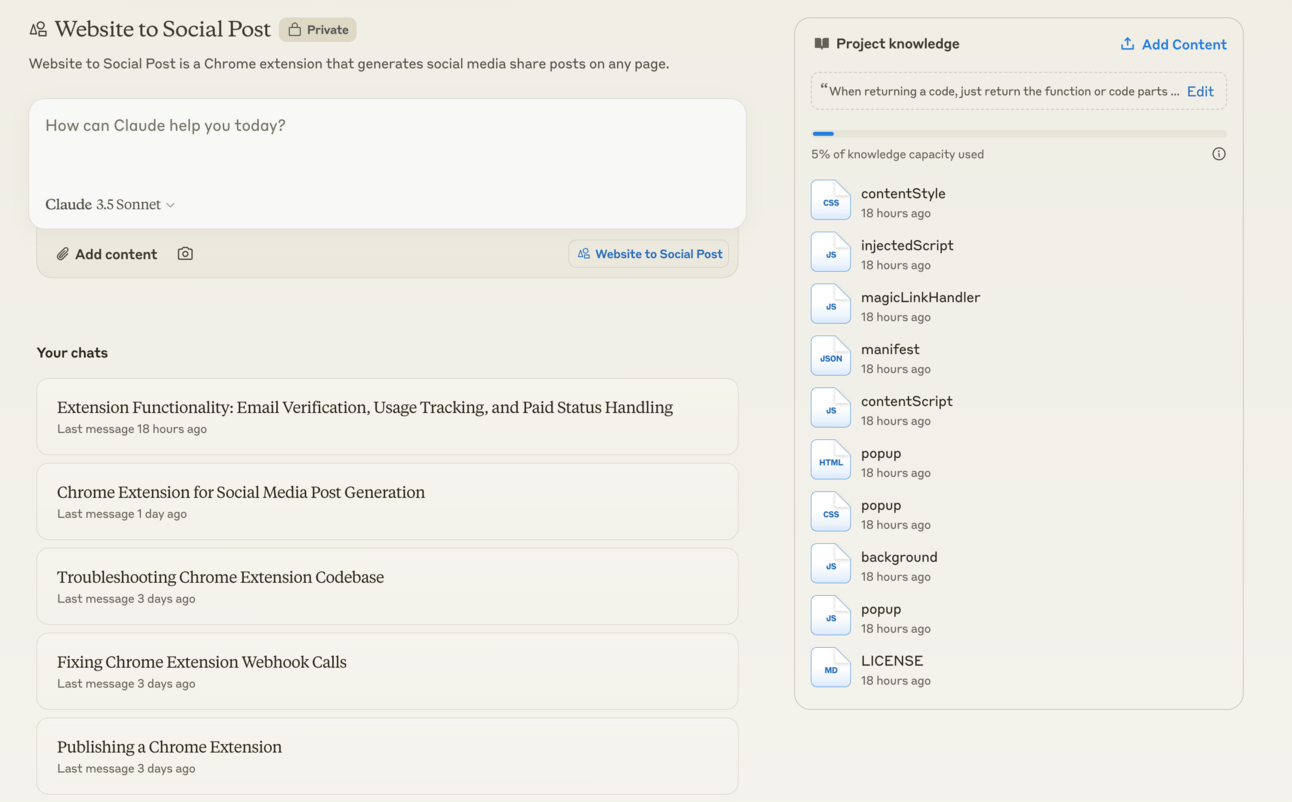
Task: Expand the Claude 3.5 Sonnet model dropdown
Action: [x=110, y=205]
